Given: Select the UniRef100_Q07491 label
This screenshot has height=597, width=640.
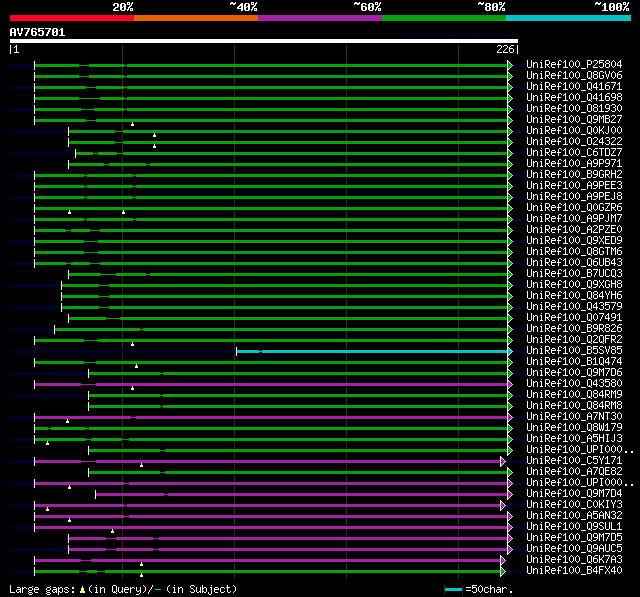Looking at the screenshot, I should [x=574, y=318].
